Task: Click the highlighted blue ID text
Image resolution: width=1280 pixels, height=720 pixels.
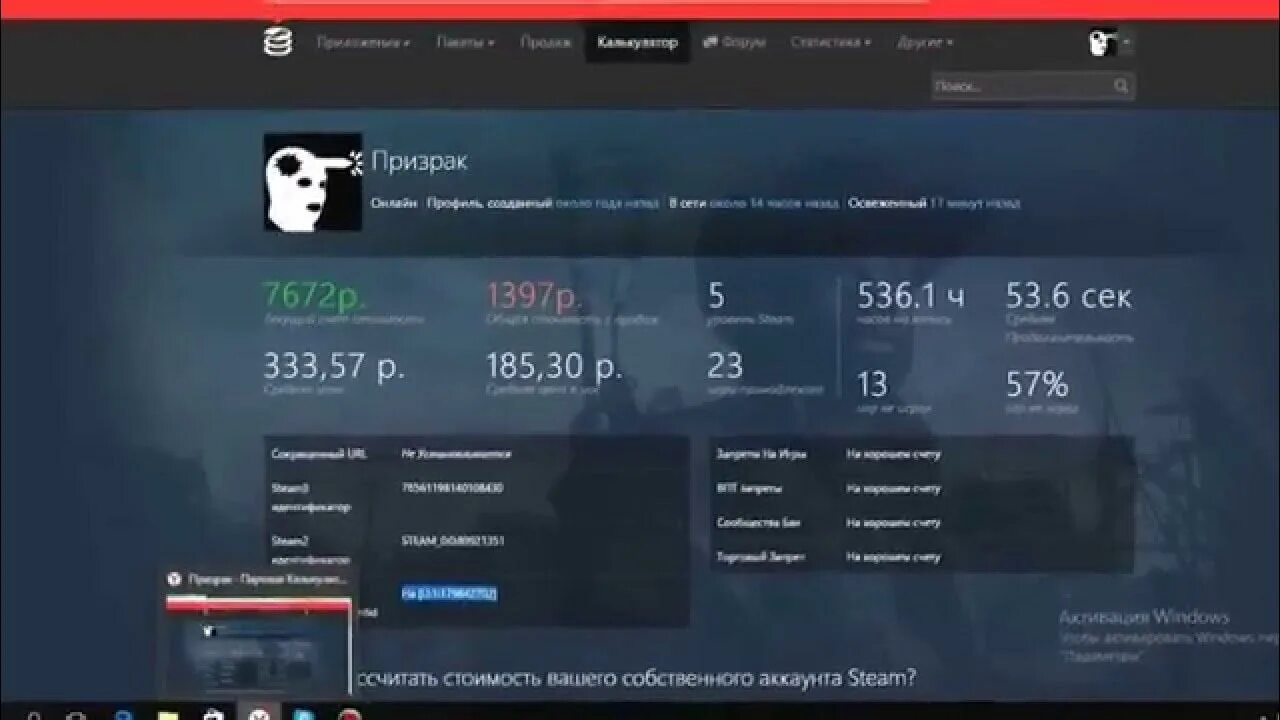Action: click(x=449, y=593)
